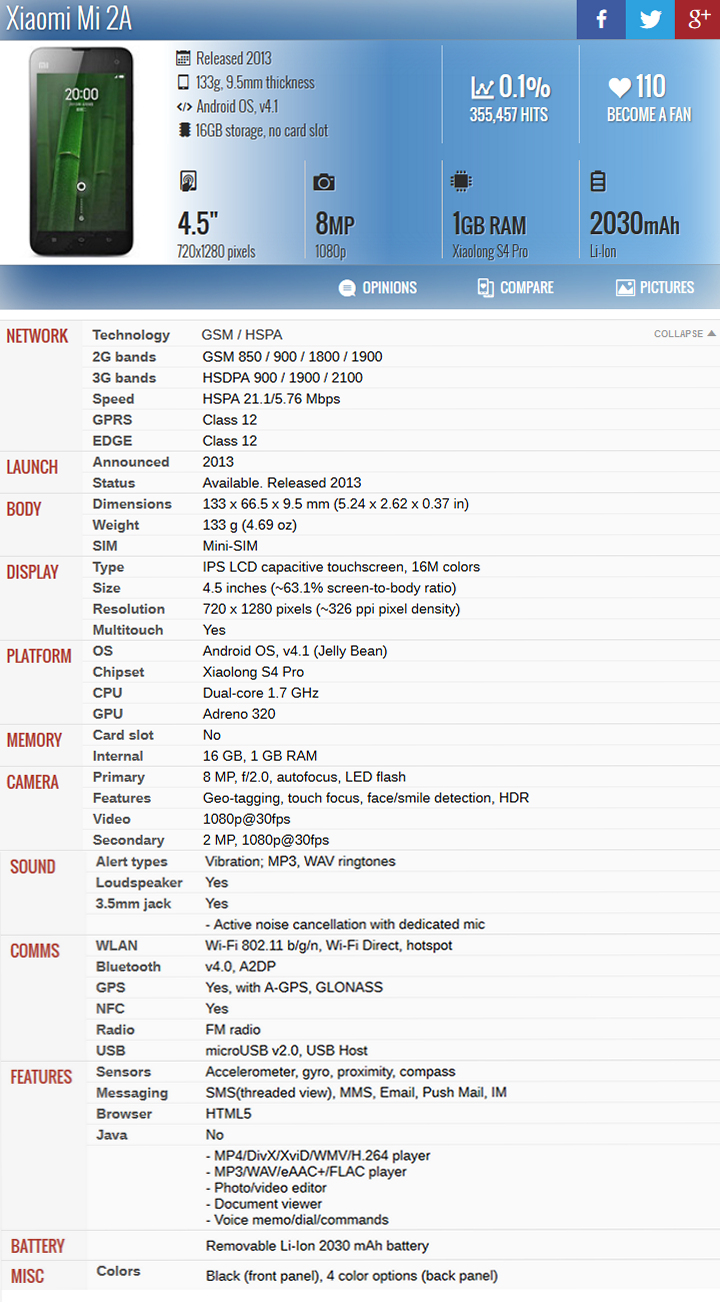Click the NETWORK section heading
Screen dimensions: 720x1305
tap(37, 336)
